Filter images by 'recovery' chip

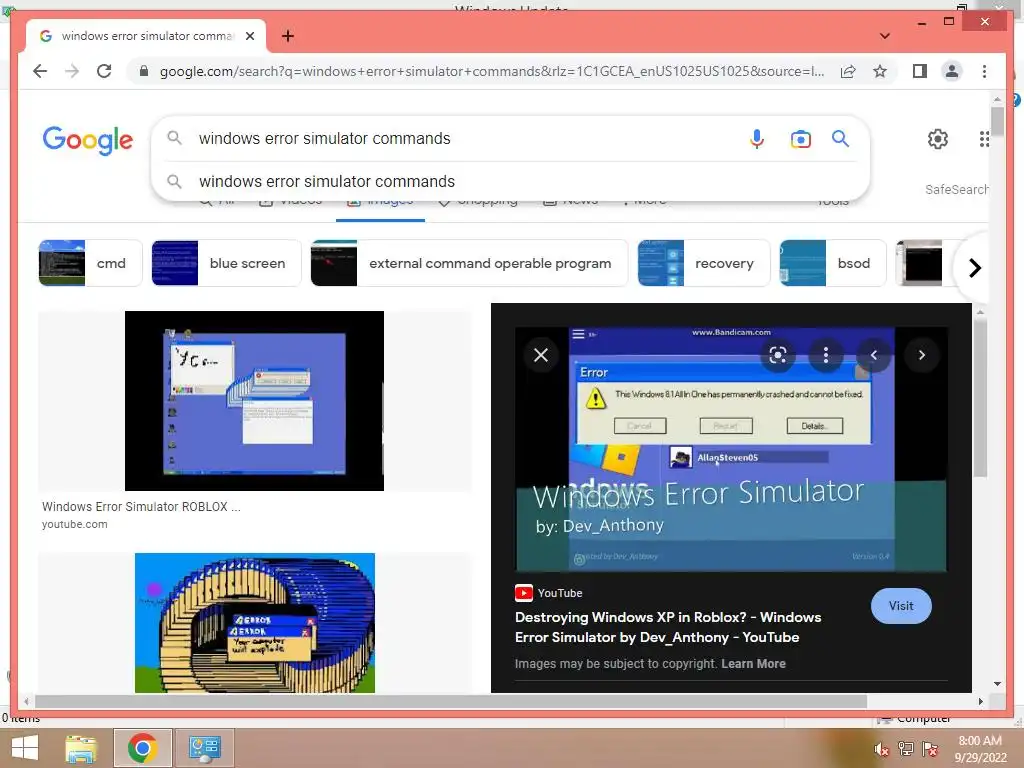point(704,263)
